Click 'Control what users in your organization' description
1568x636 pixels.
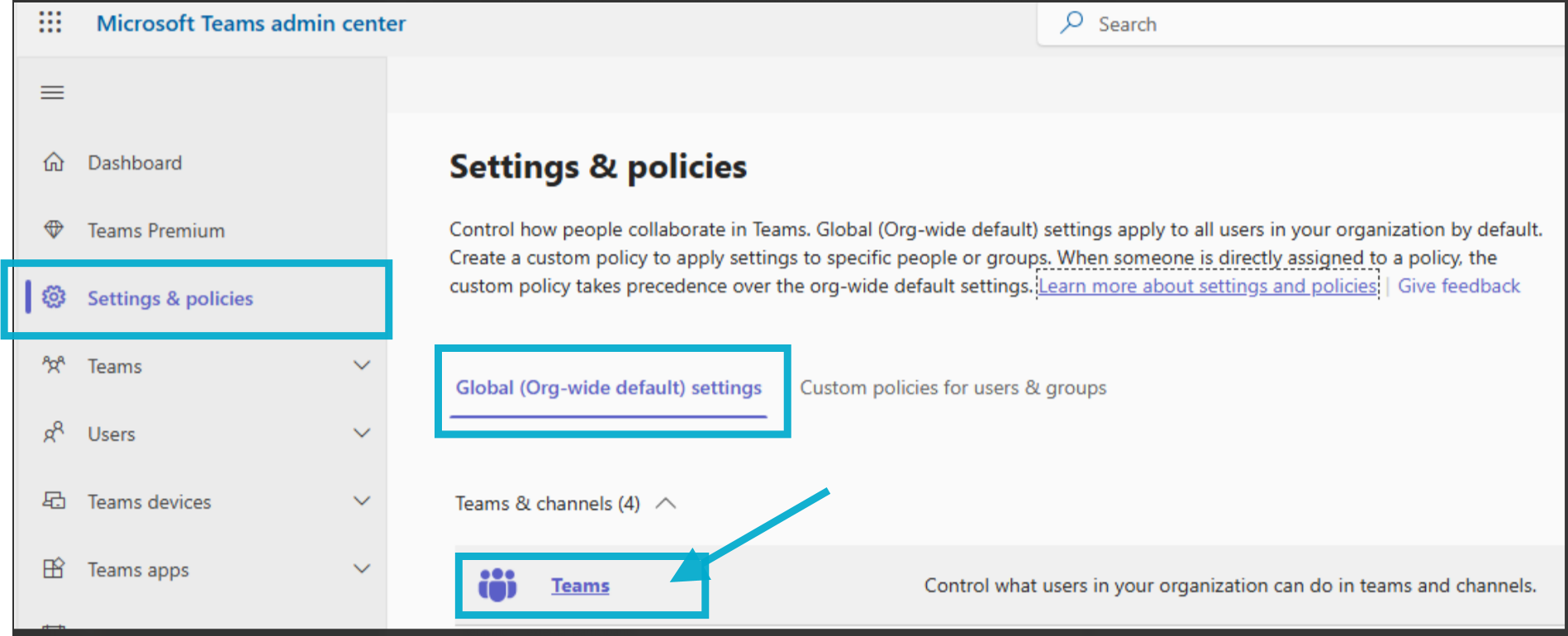(x=1230, y=586)
